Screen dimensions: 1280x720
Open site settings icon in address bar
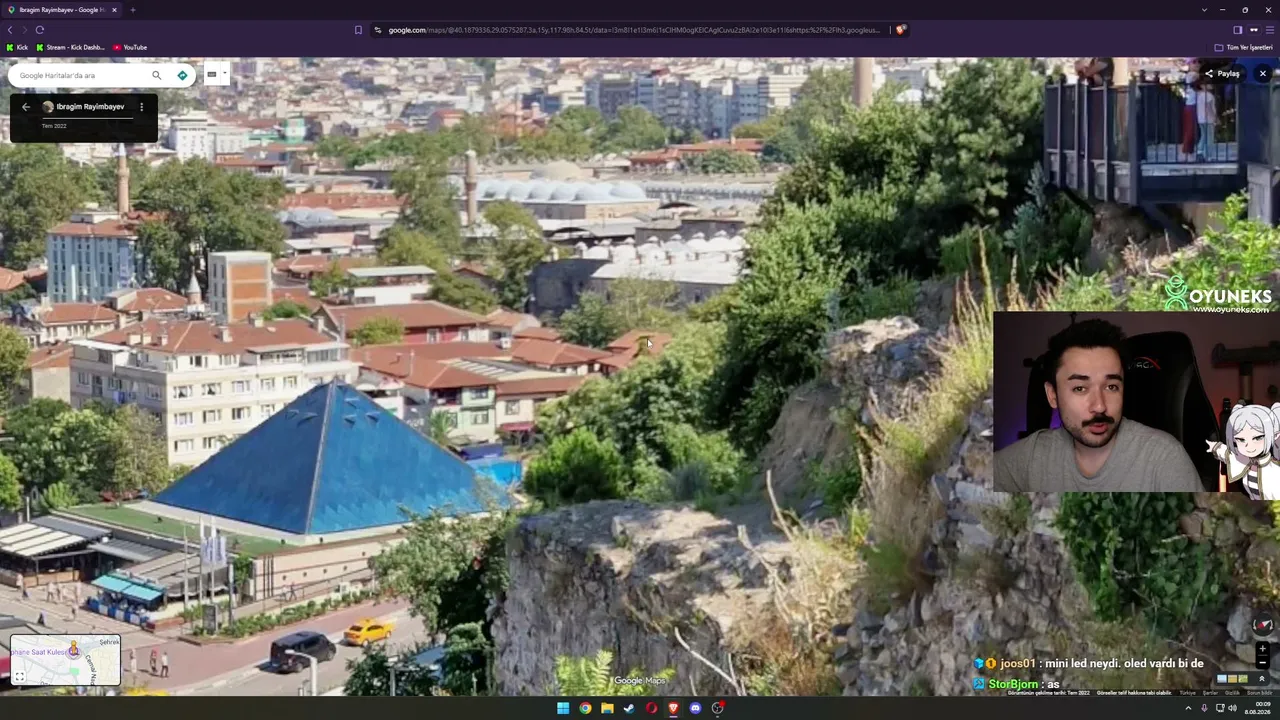[x=378, y=30]
